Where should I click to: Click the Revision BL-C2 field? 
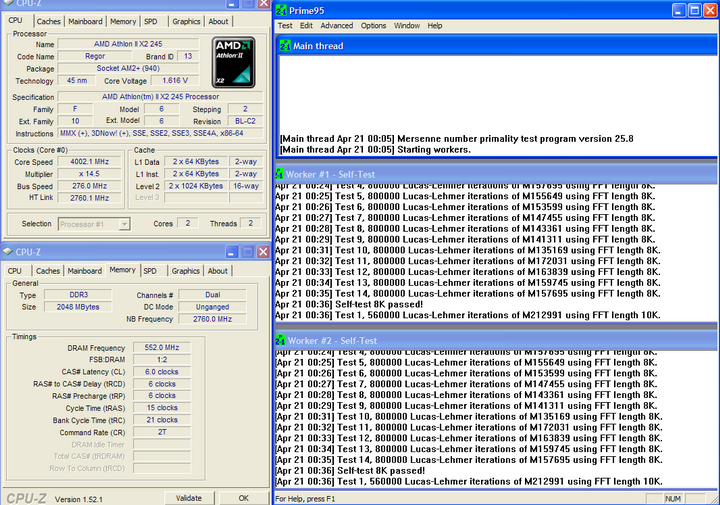coord(246,121)
